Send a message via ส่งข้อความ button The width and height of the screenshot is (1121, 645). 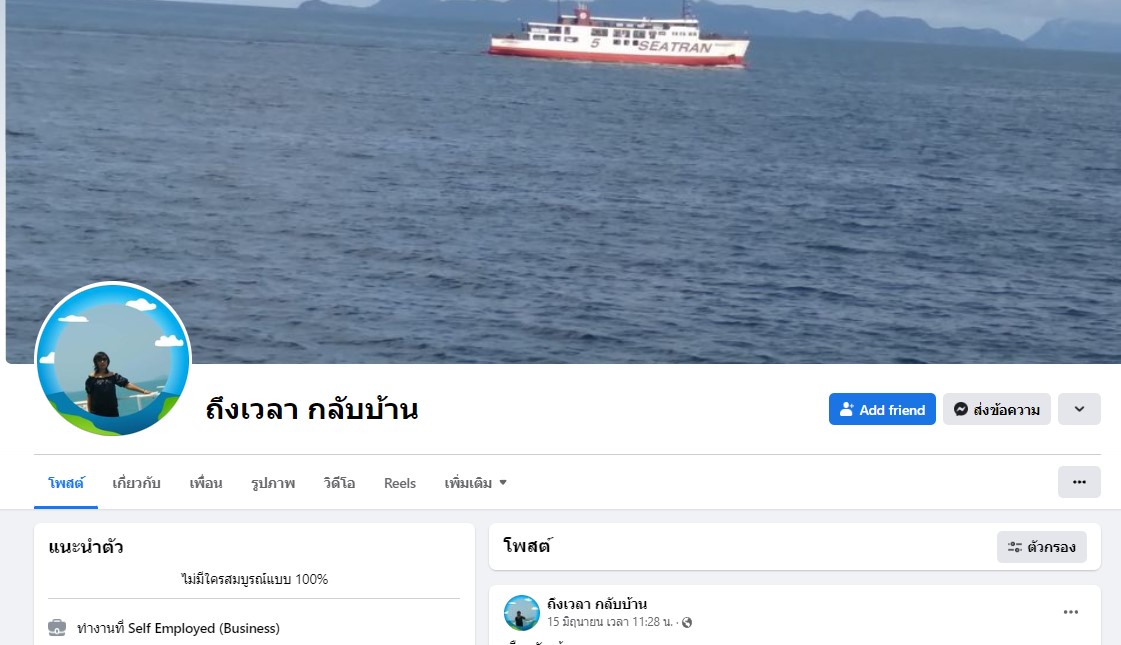[x=997, y=409]
